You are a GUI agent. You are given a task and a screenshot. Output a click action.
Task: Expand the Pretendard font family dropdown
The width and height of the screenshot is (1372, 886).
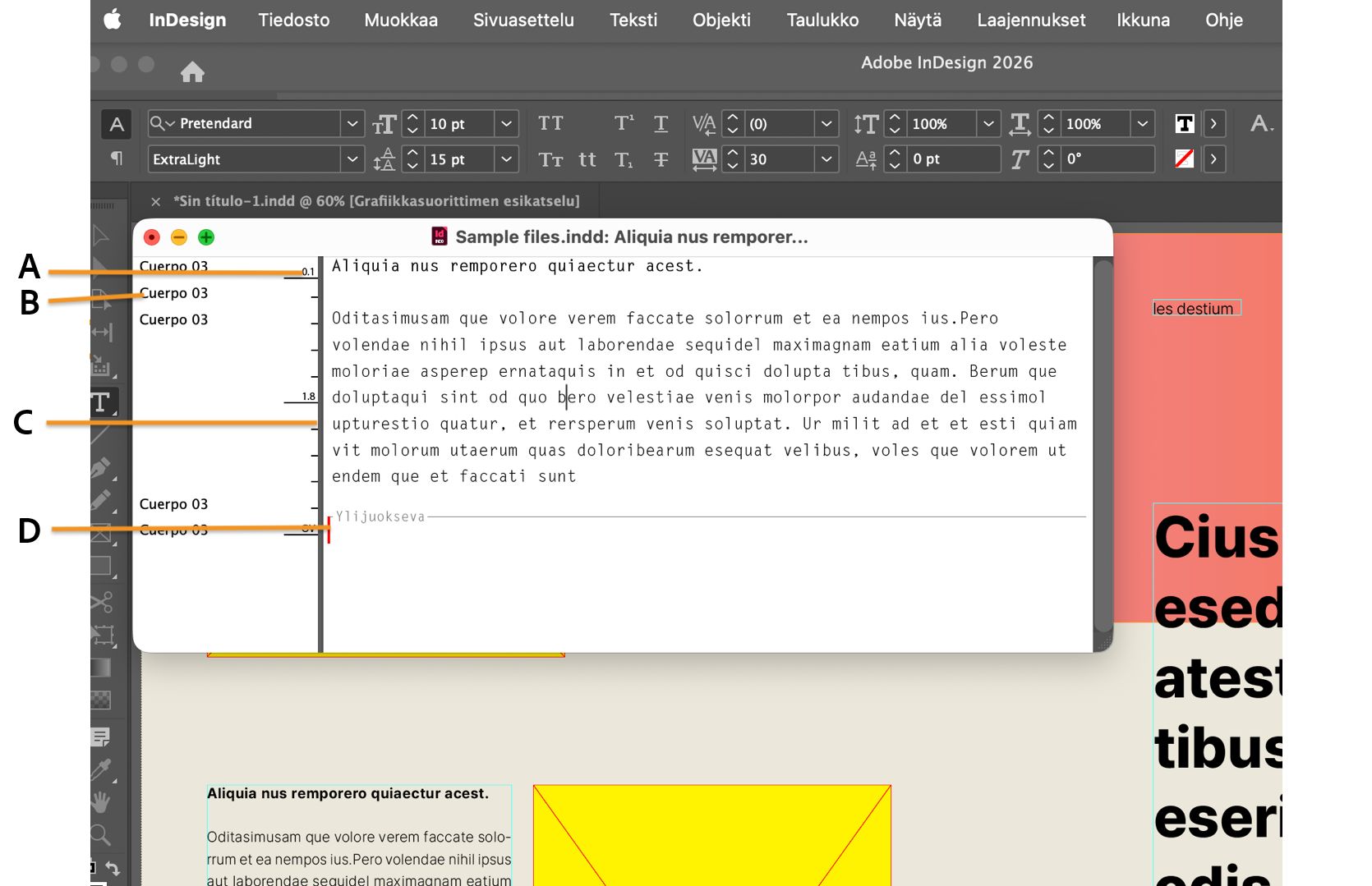pyautogui.click(x=352, y=123)
